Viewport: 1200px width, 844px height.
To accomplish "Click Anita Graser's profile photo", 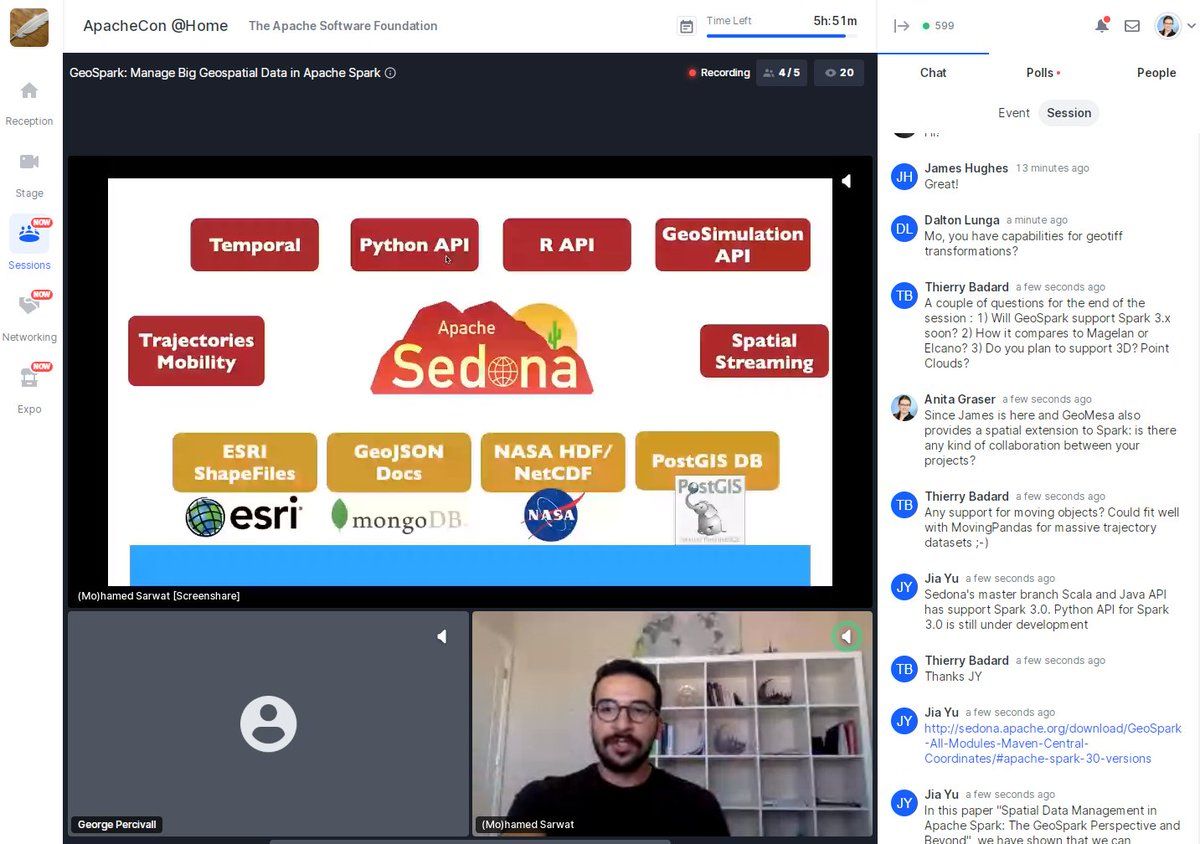I will pos(904,408).
